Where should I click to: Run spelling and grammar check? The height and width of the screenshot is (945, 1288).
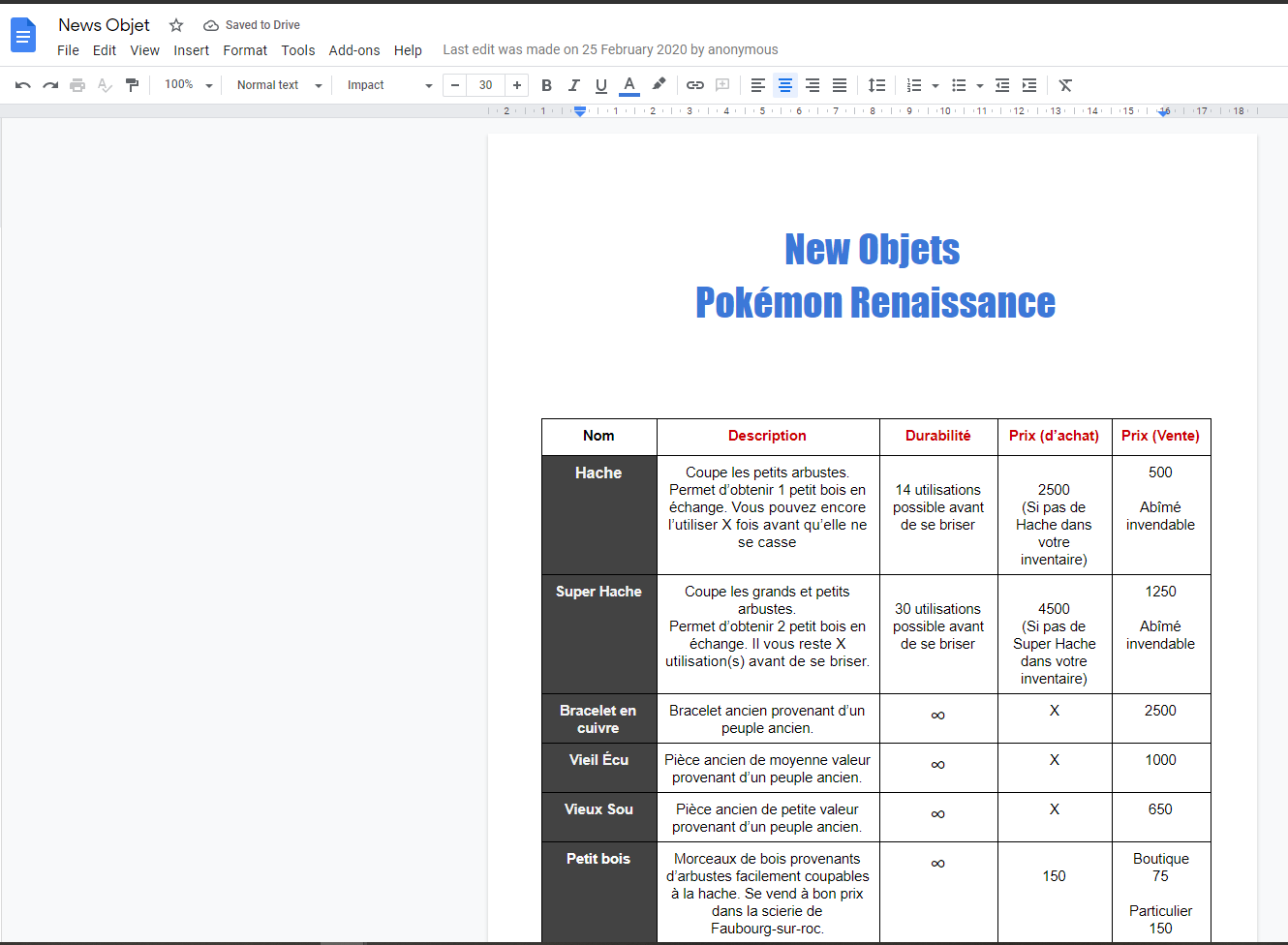pos(105,85)
